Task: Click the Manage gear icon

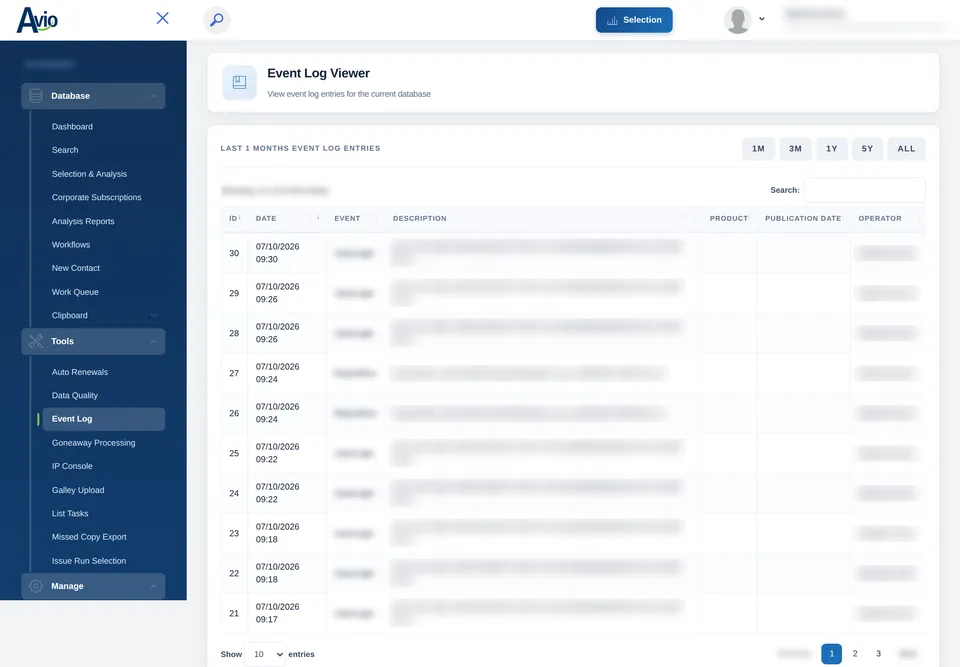Action: coord(36,586)
